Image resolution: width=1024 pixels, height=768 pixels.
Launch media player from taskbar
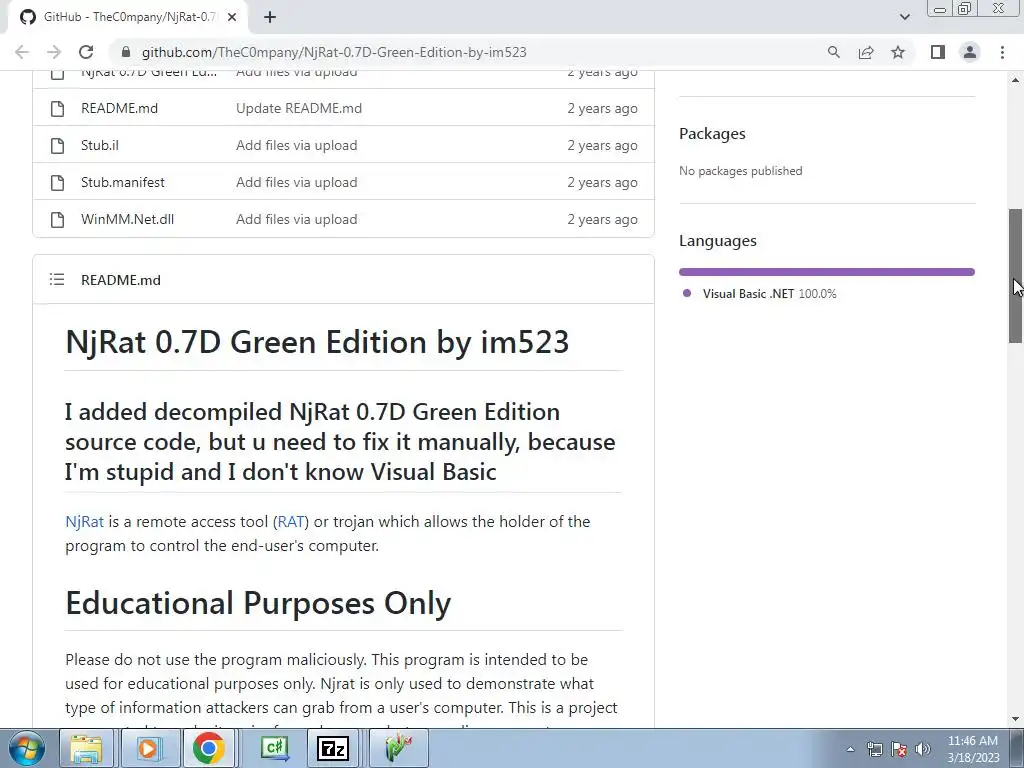[148, 748]
